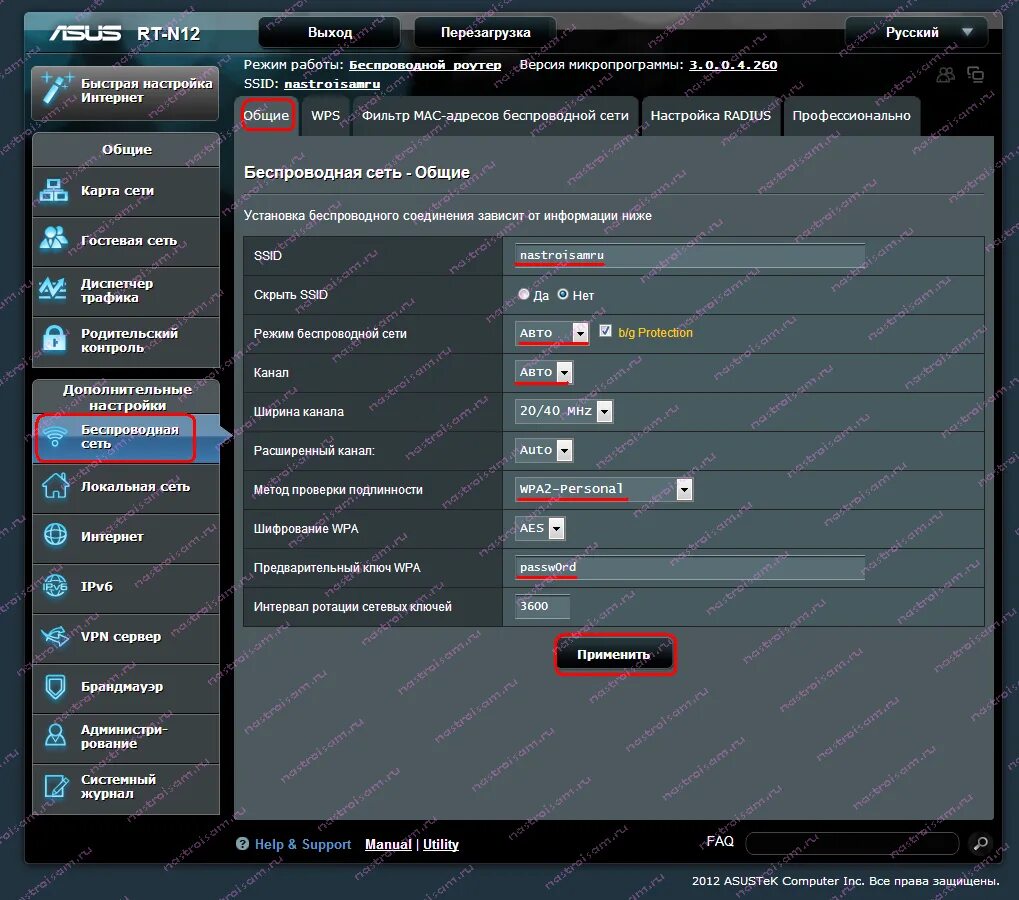Open the Канал dropdown
Viewport: 1019px width, 900px height.
click(544, 372)
